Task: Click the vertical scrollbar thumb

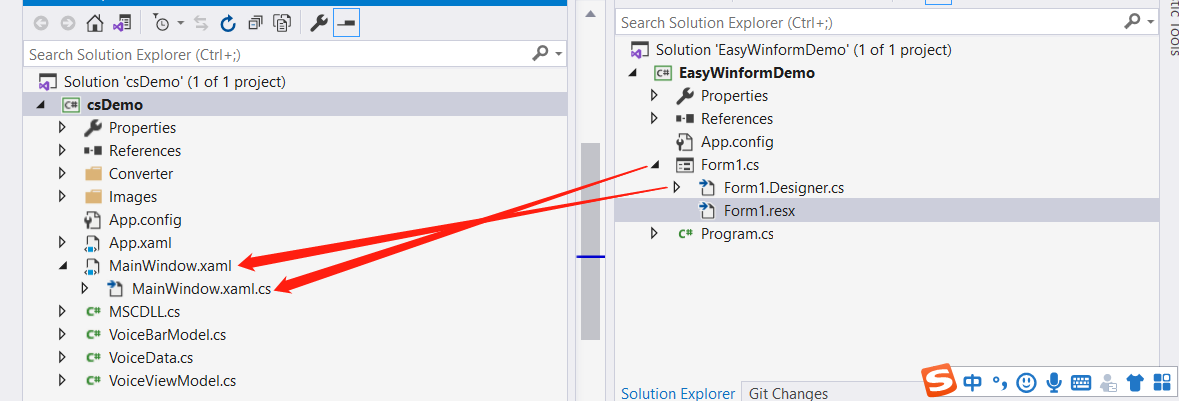Action: [590, 241]
